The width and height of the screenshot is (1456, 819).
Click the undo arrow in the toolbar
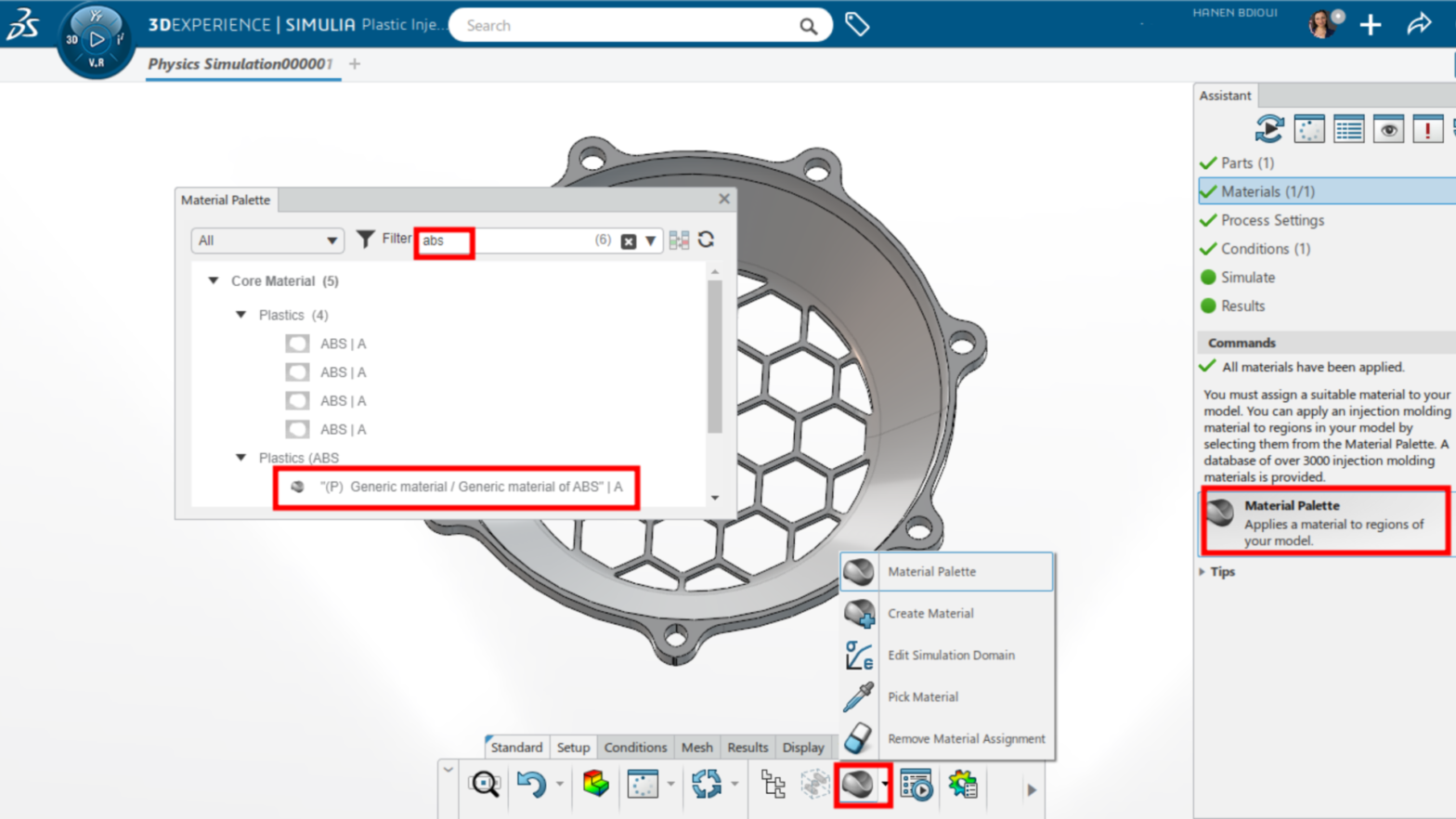[531, 785]
